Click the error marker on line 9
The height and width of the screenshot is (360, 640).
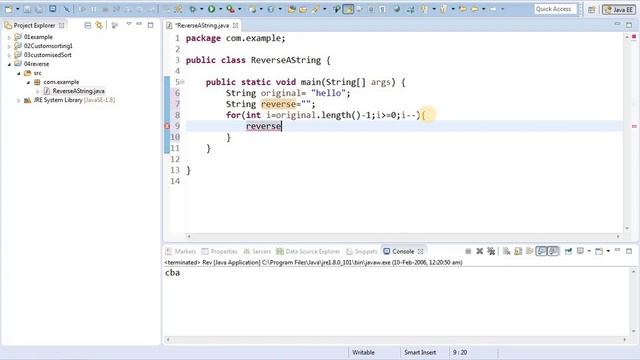click(167, 126)
